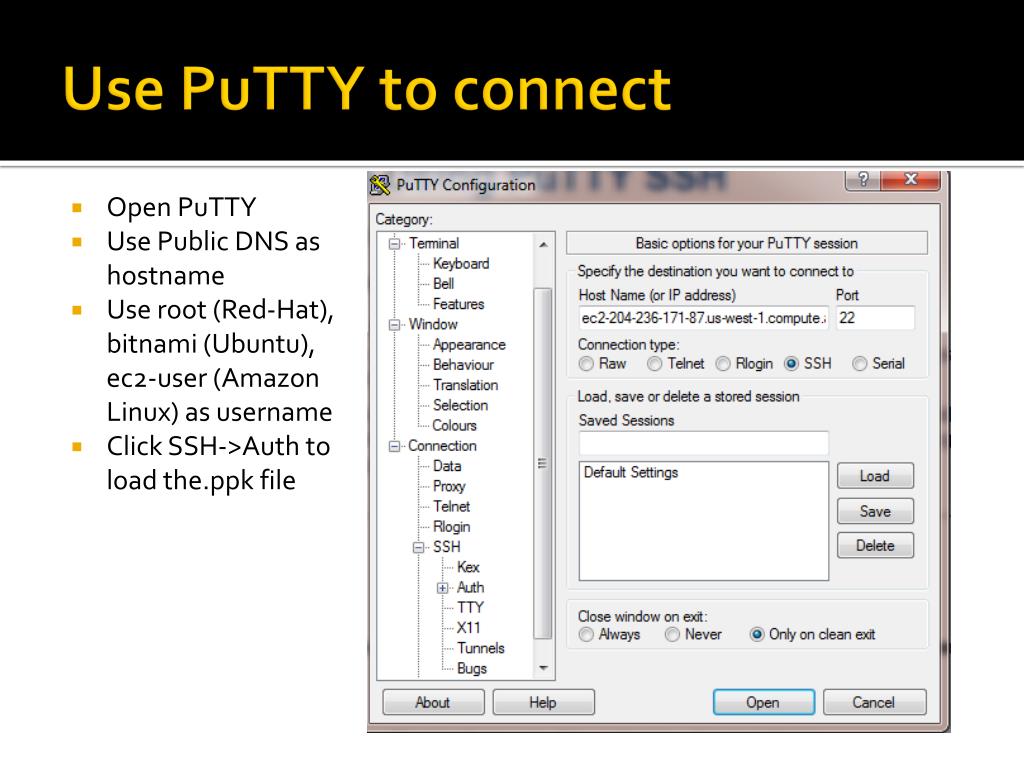Click the Saved Sessions text field

click(x=703, y=443)
